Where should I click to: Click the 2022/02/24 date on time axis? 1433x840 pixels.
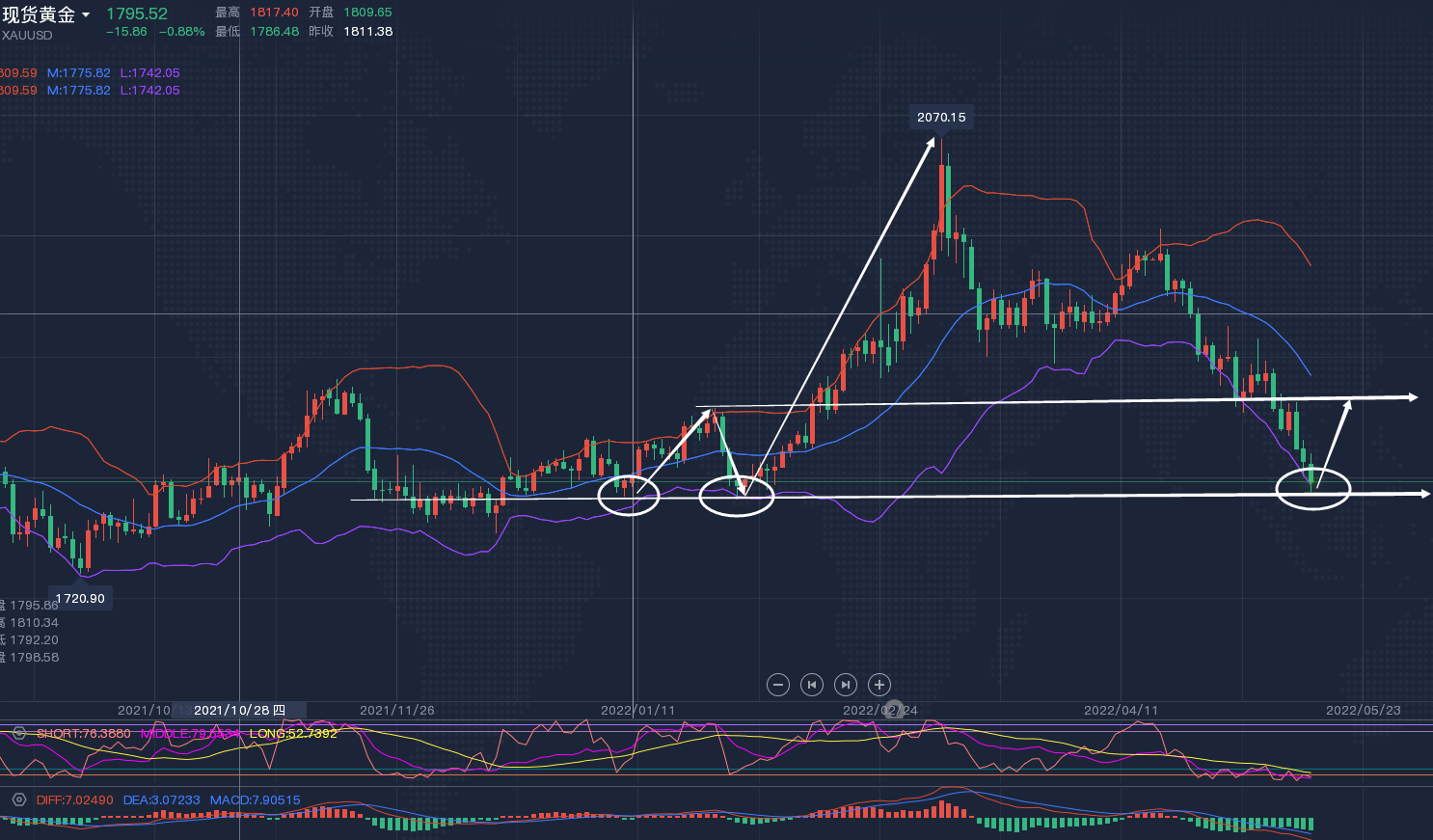pos(879,710)
